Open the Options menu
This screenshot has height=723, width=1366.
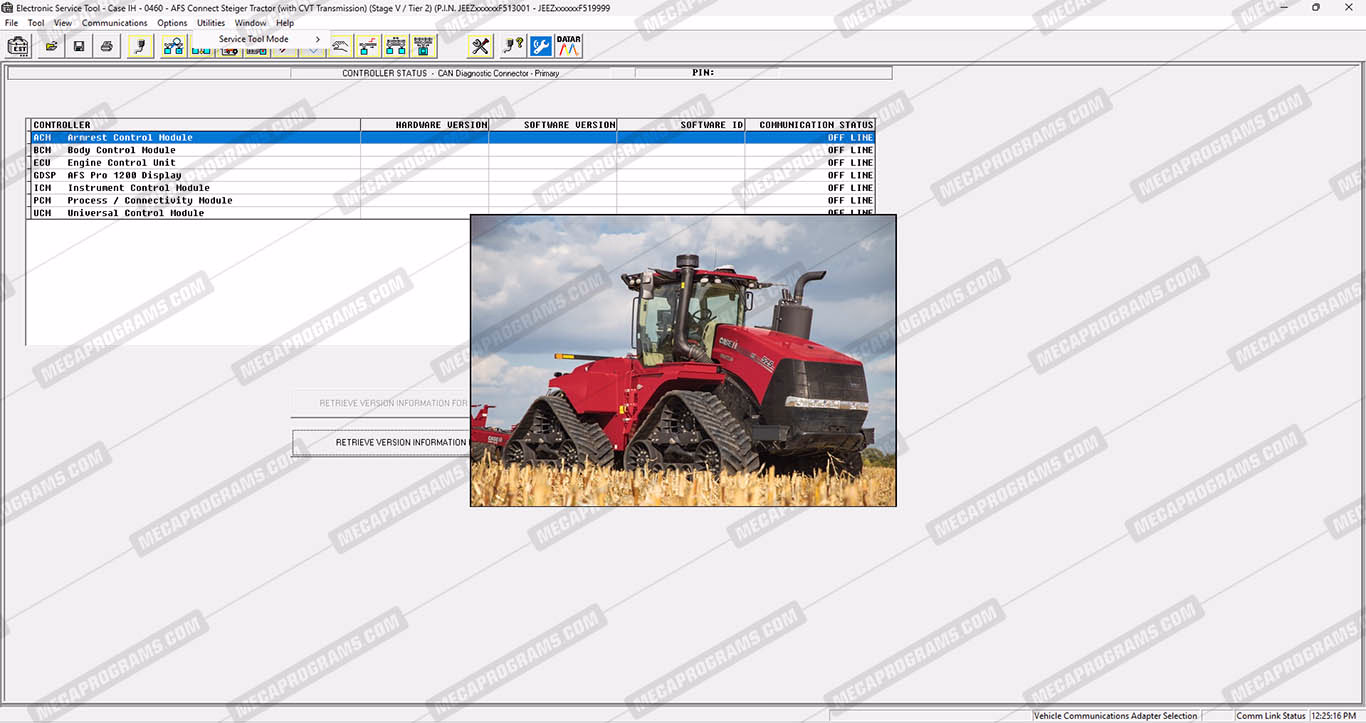[172, 23]
